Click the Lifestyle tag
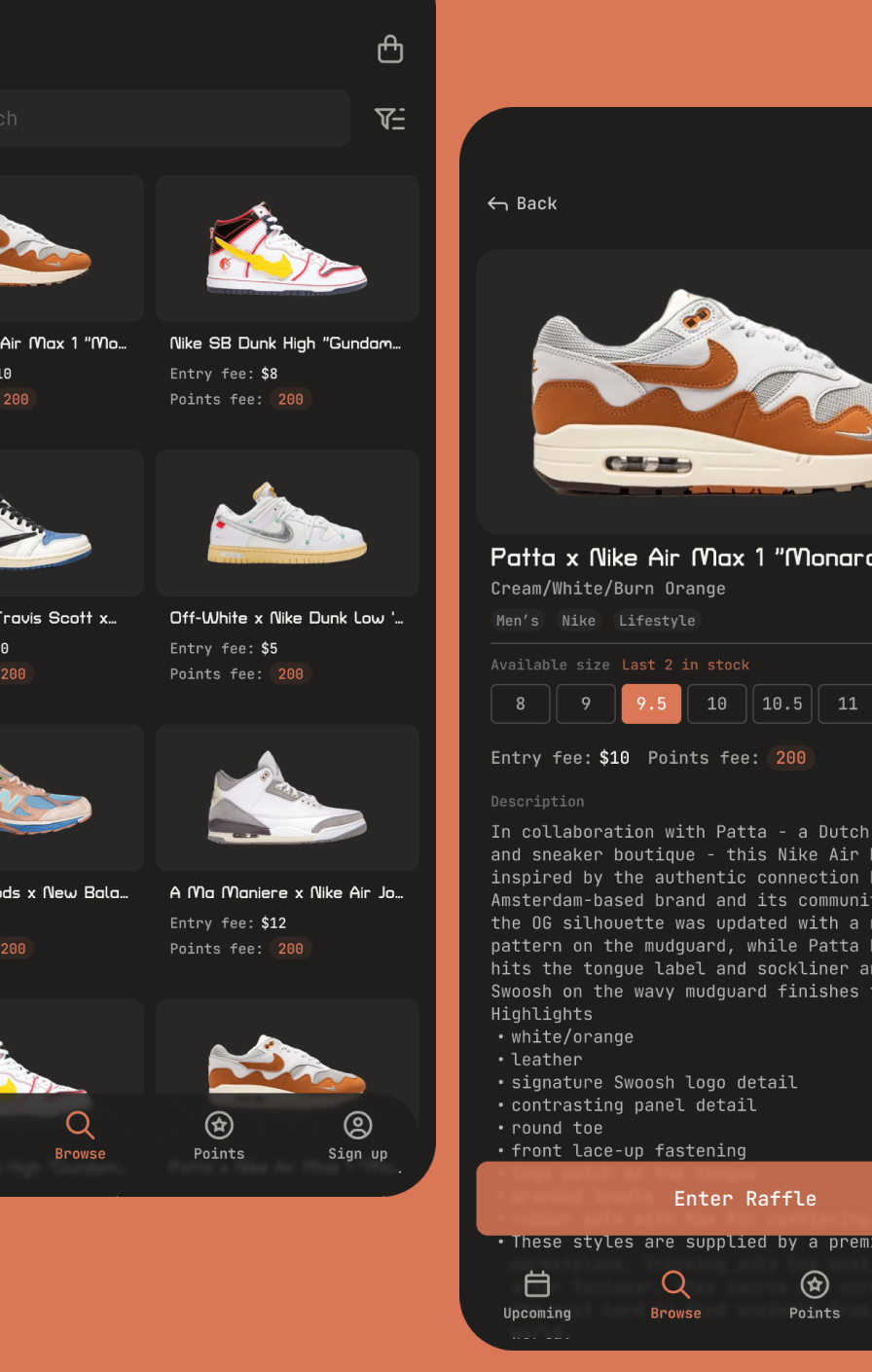Image resolution: width=872 pixels, height=1372 pixels. pos(657,621)
